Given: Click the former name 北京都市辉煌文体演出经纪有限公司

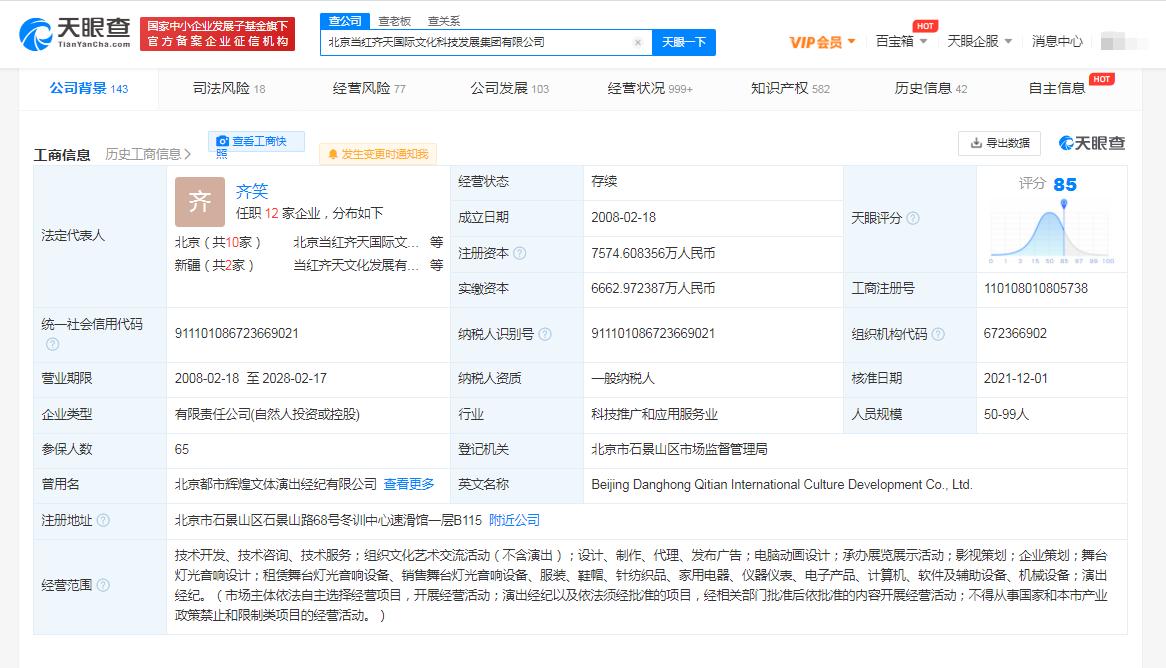Looking at the screenshot, I should pos(276,484).
